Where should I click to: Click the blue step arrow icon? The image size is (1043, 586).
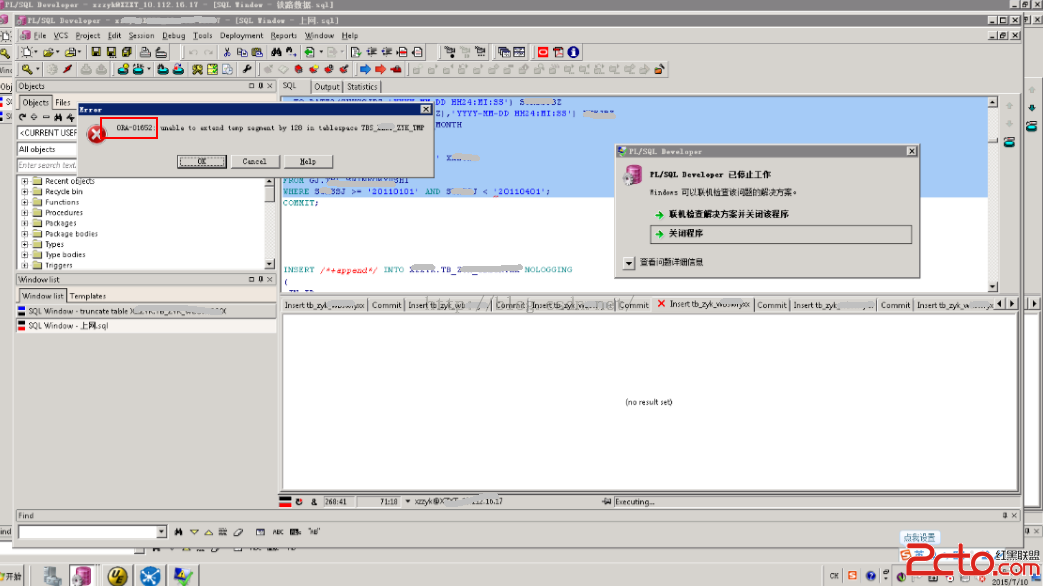(x=365, y=69)
